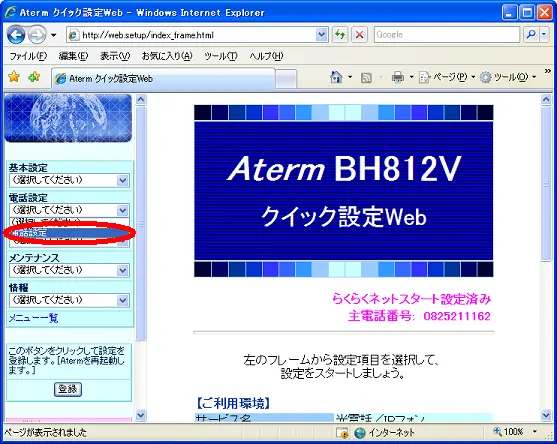The height and width of the screenshot is (444, 557).
Task: Click the main page vertical scrollbar thumb
Action: point(546,184)
